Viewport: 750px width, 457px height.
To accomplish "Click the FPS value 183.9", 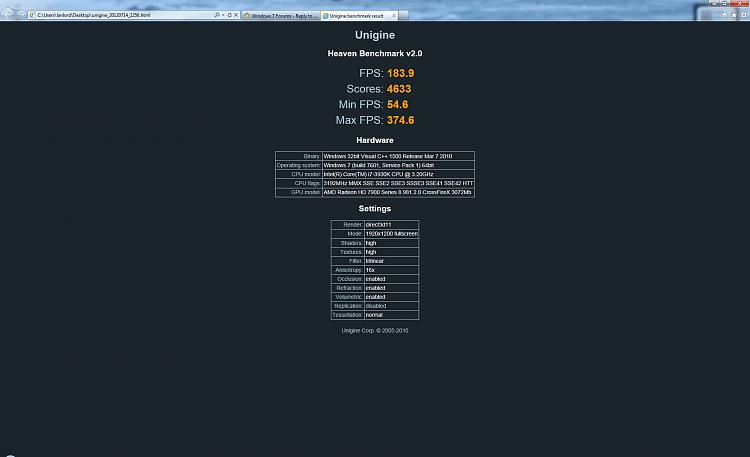I will tap(401, 73).
